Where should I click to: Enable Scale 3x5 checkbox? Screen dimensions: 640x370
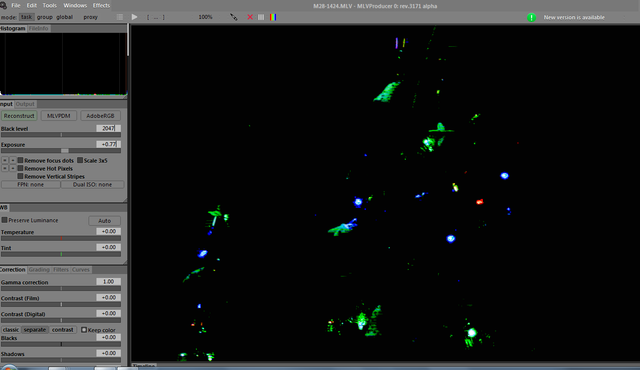pyautogui.click(x=80, y=160)
